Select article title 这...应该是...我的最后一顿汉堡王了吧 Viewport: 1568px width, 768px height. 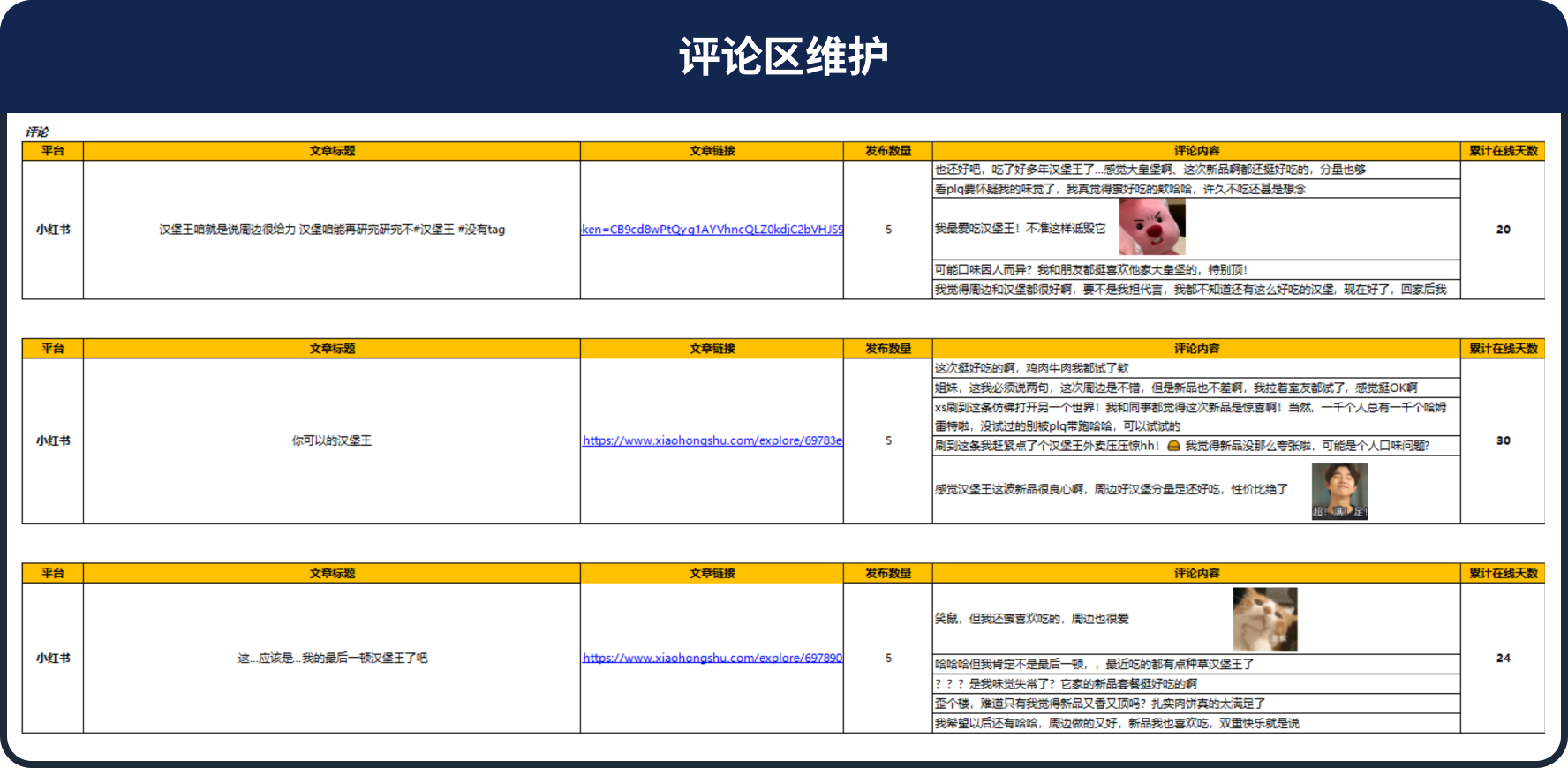tap(332, 658)
